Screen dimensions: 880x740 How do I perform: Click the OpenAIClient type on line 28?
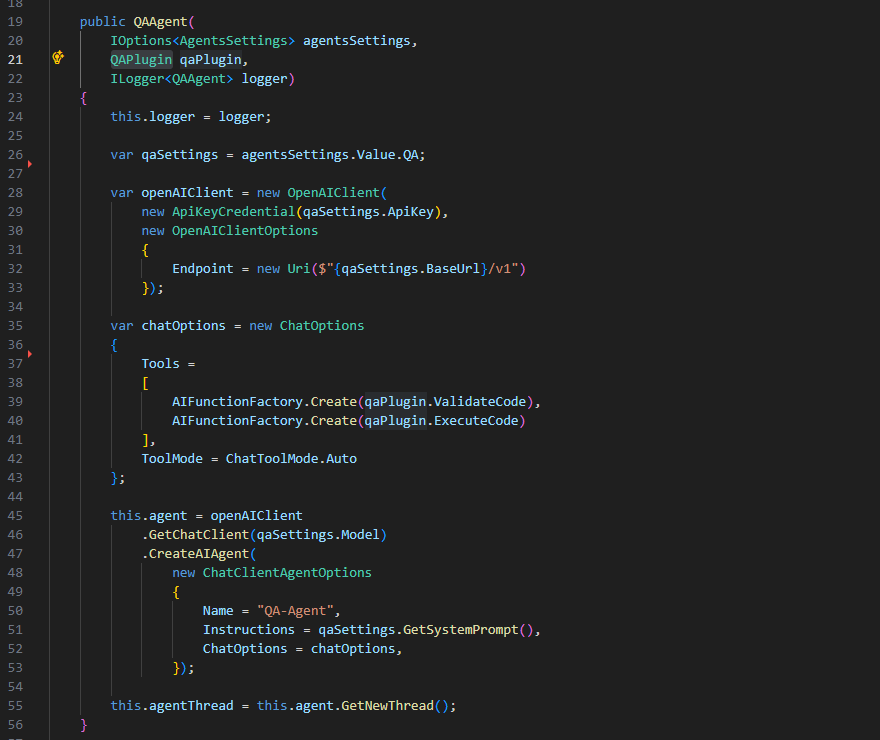coord(333,193)
